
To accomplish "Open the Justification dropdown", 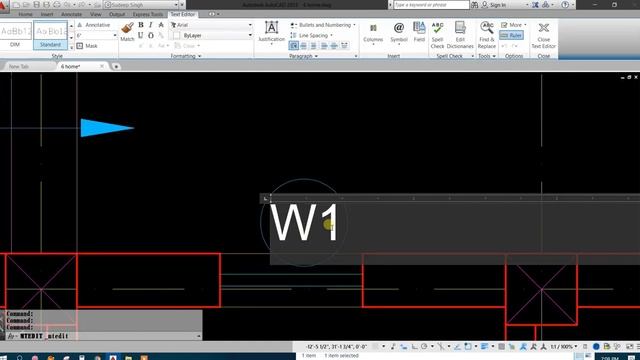I will click(x=271, y=32).
